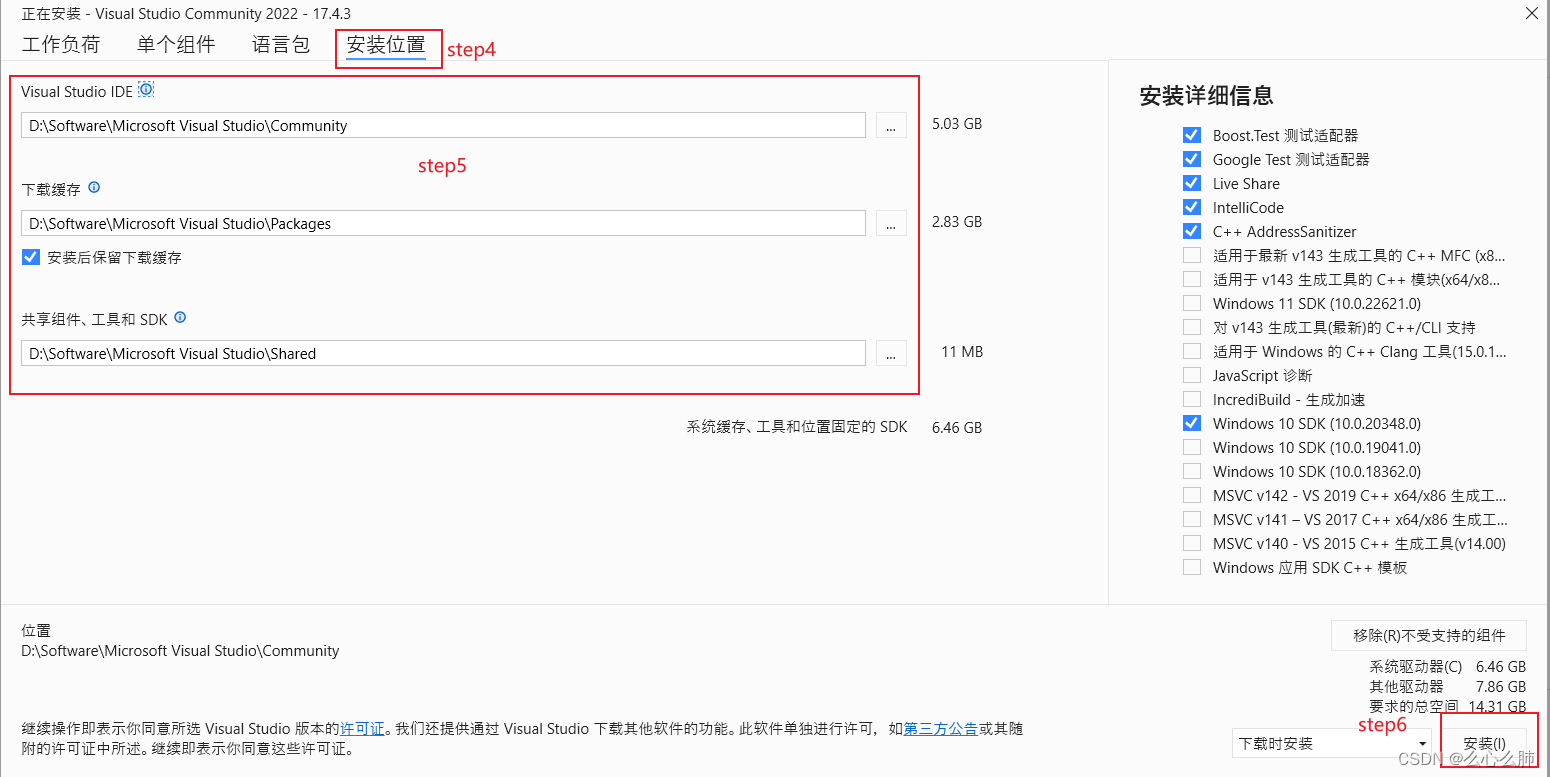Check IncrediBuild - 生成加速

pyautogui.click(x=1191, y=399)
